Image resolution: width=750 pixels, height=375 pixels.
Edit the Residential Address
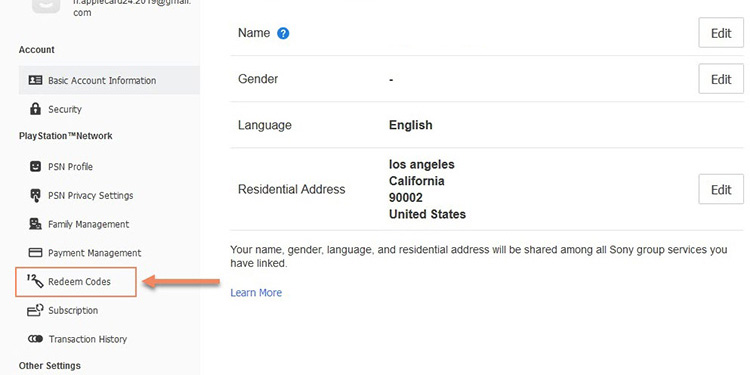click(721, 189)
